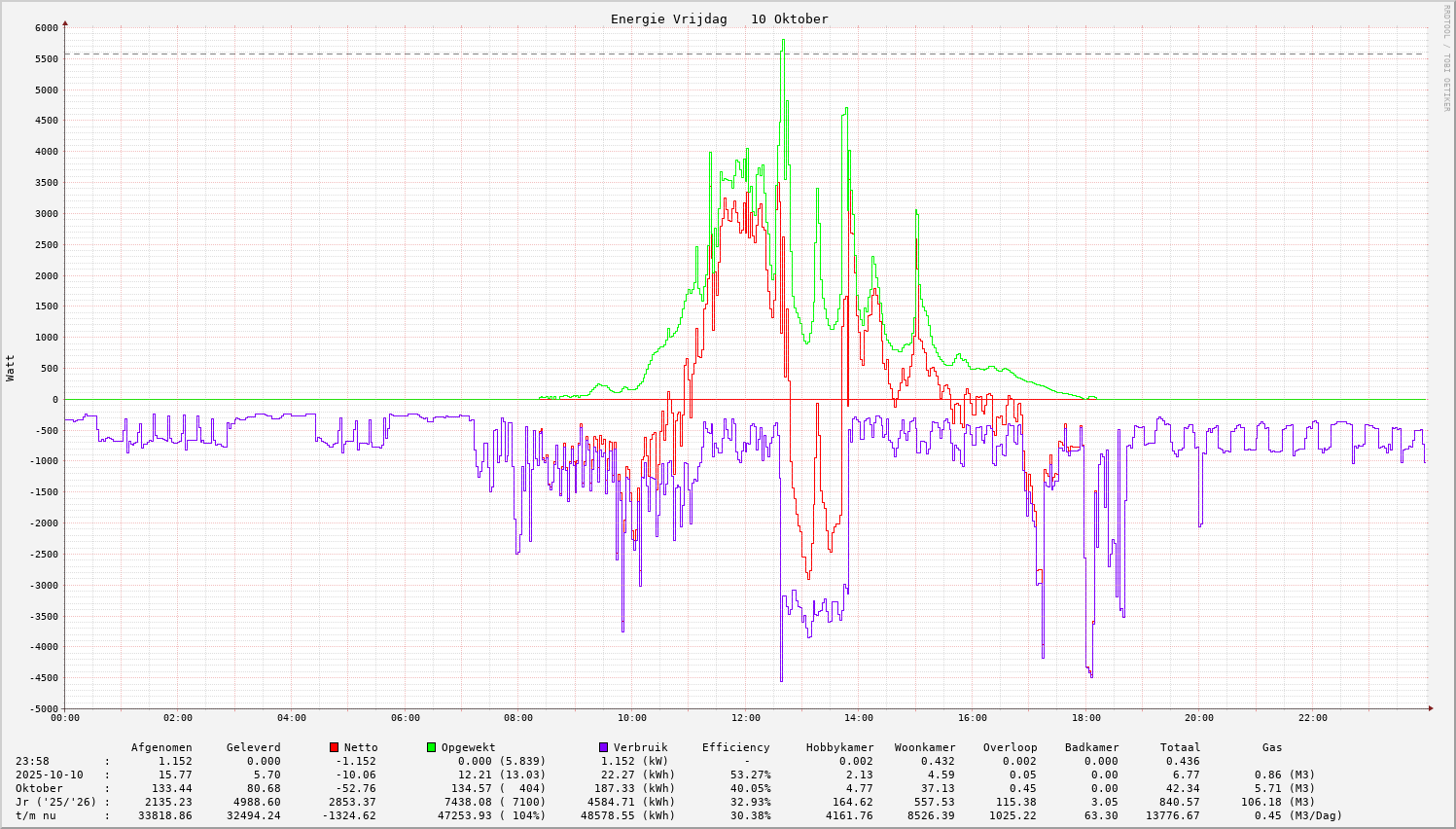1456x829 pixels.
Task: Click the 2025-10-10 row label
Action: tap(49, 775)
